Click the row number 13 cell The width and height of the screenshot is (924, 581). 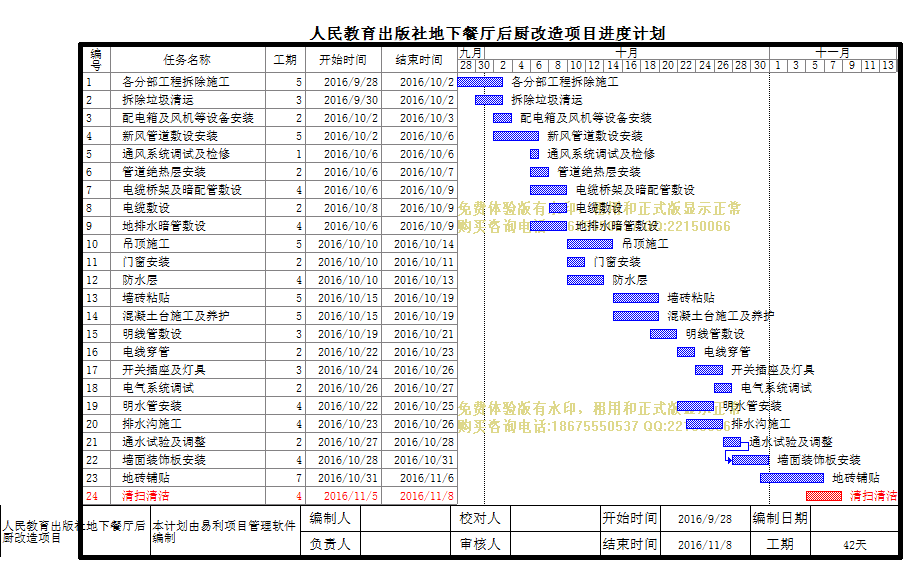click(96, 298)
